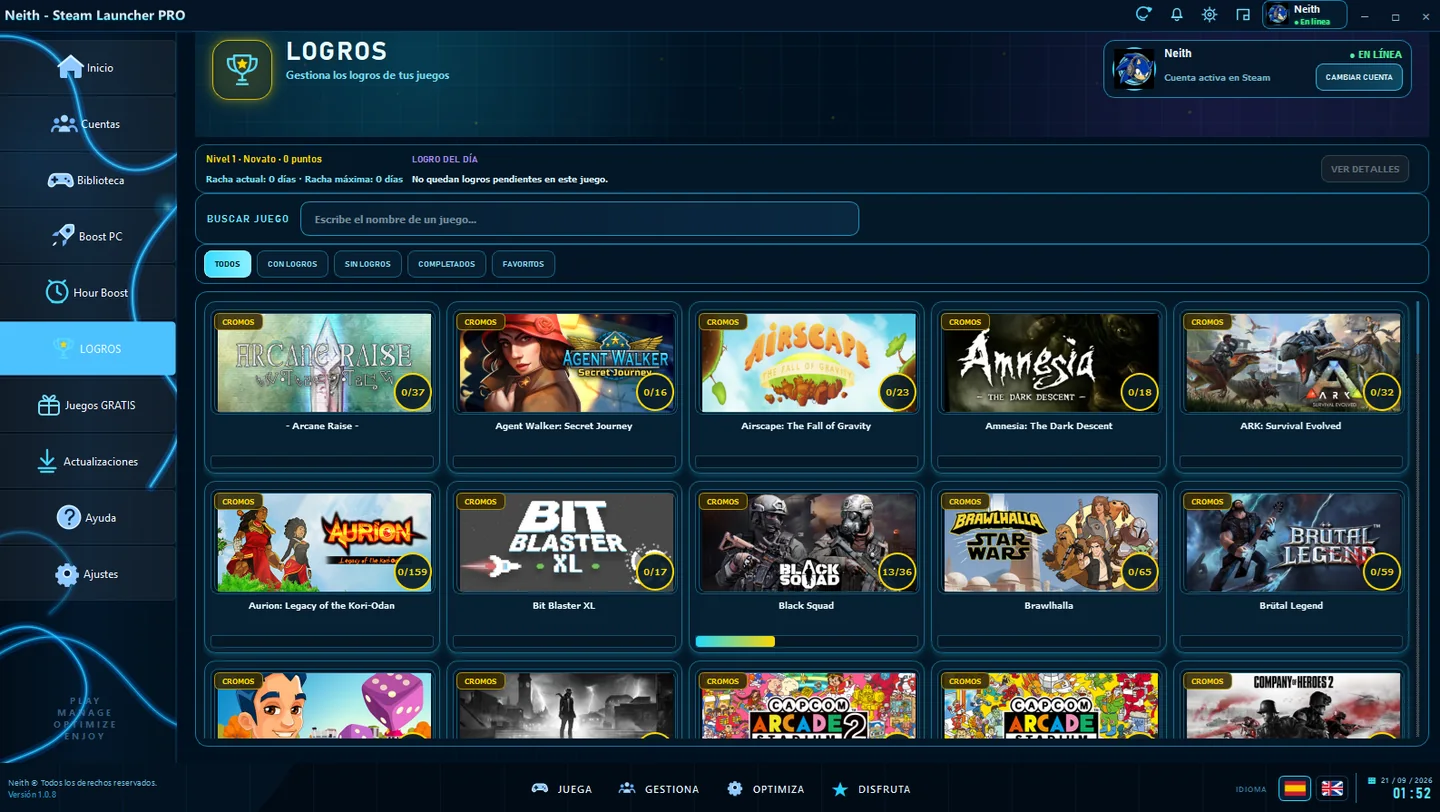Click the CROMOS badge on Arcane Raise
The image size is (1440, 812).
239,322
